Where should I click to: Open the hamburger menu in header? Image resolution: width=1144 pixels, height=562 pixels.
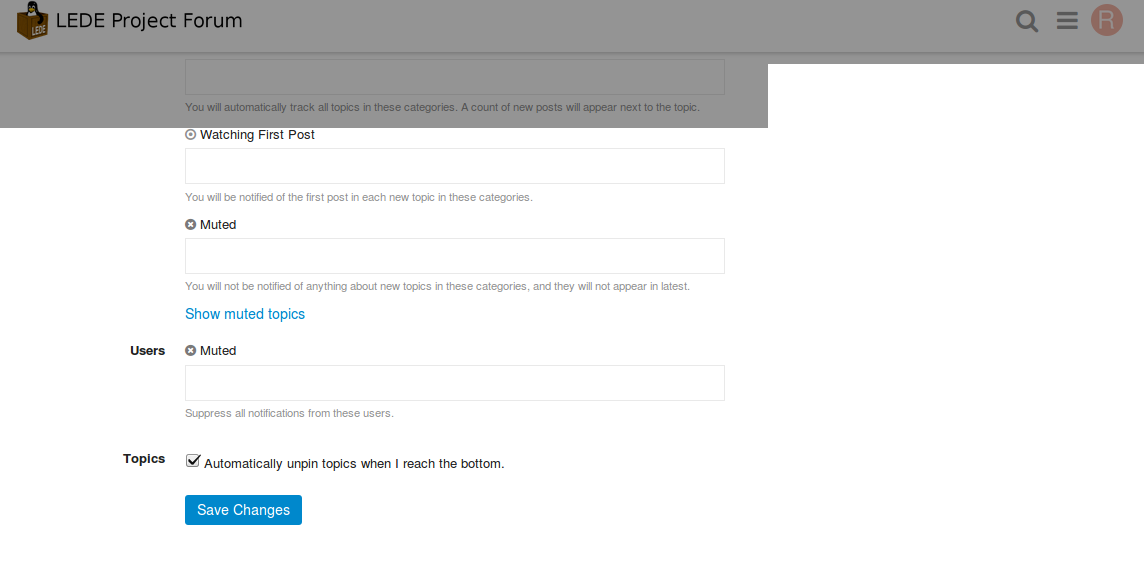(1067, 21)
